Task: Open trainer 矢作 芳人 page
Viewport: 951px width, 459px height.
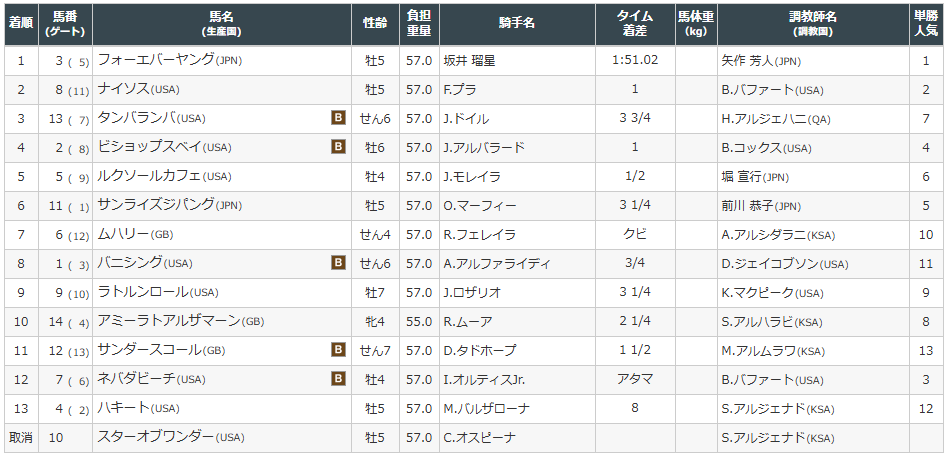Action: 748,61
